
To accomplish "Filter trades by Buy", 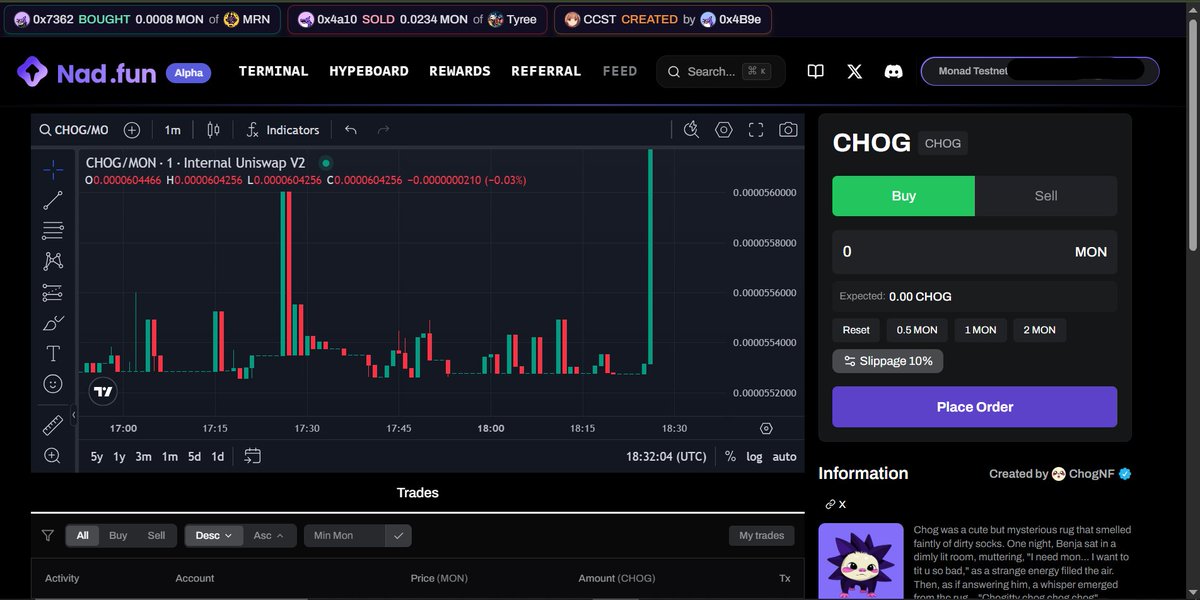I will click(118, 536).
